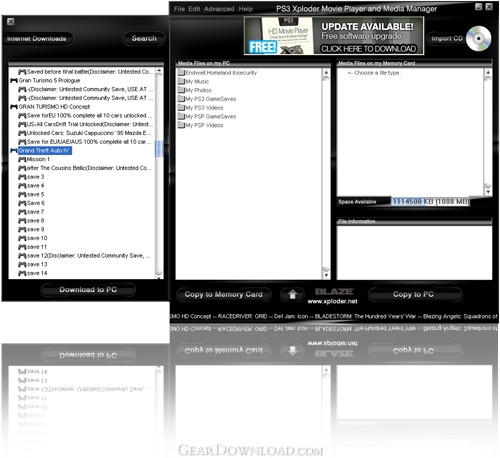This screenshot has width=500, height=458.
Task: Click controller icon beside 'save 13'
Action: [x=22, y=264]
